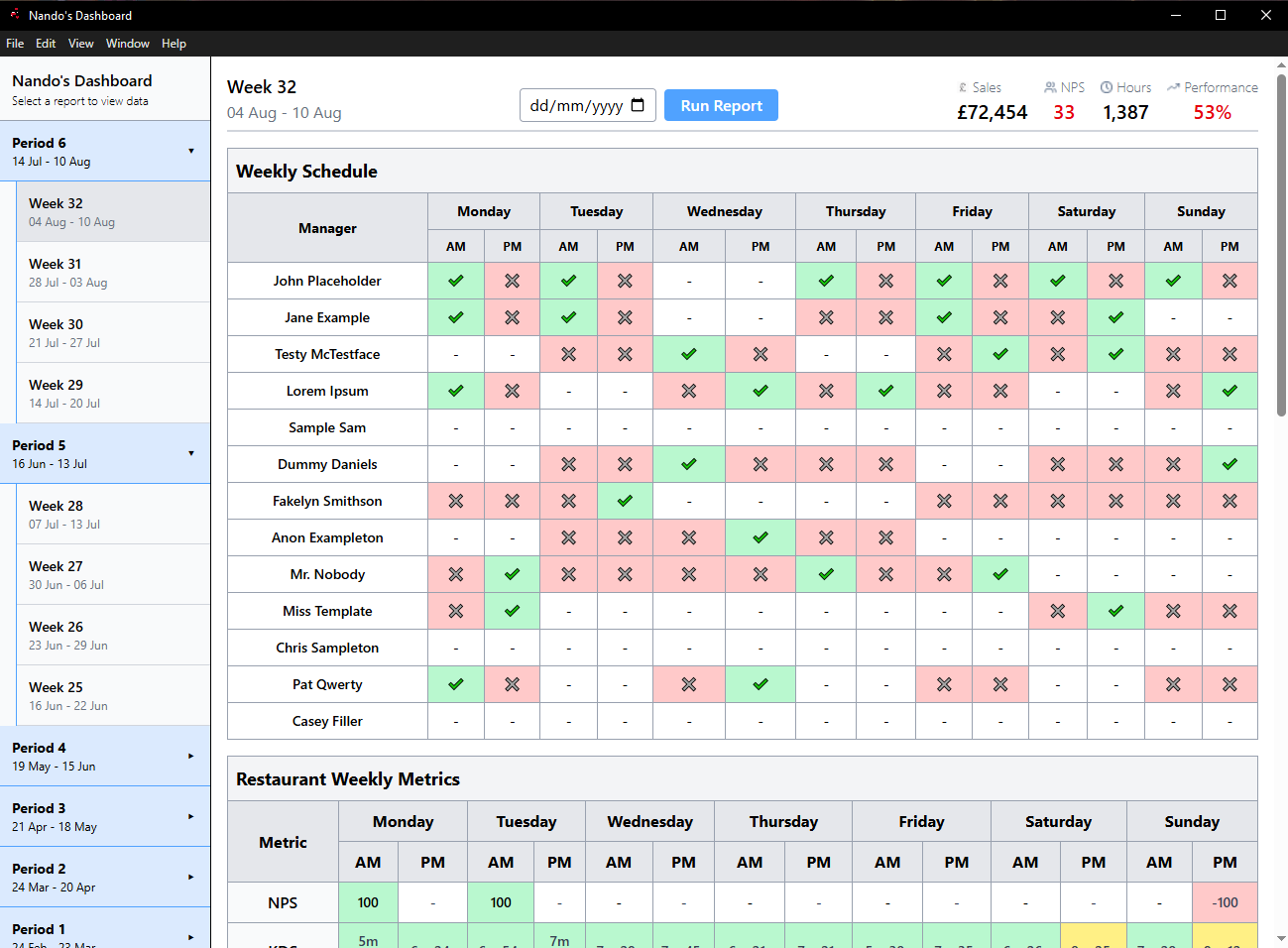Click the NPS people icon

pyautogui.click(x=1050, y=88)
